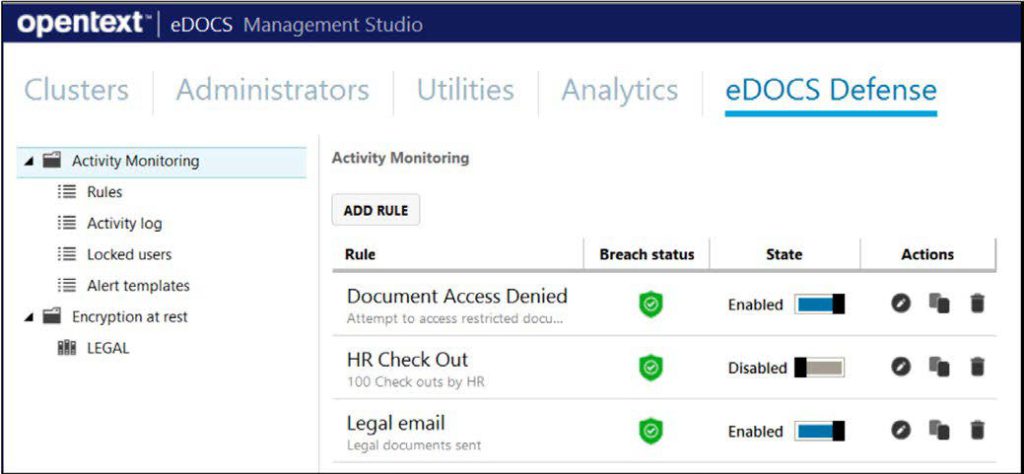Click breach status shield for HR Check Out
Image resolution: width=1024 pixels, height=474 pixels.
tap(650, 368)
